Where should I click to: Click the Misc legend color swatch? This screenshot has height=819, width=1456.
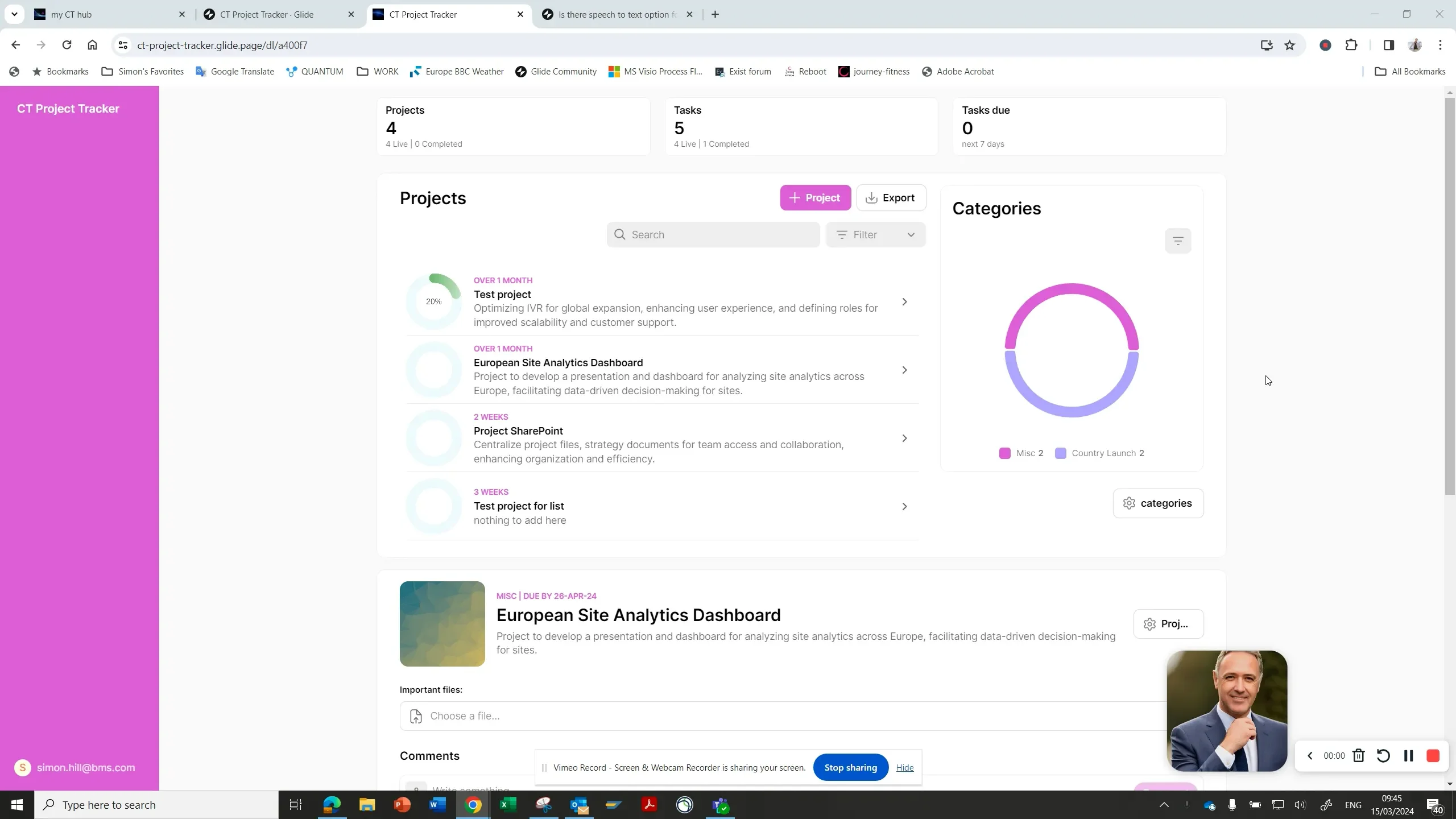pos(1004,453)
